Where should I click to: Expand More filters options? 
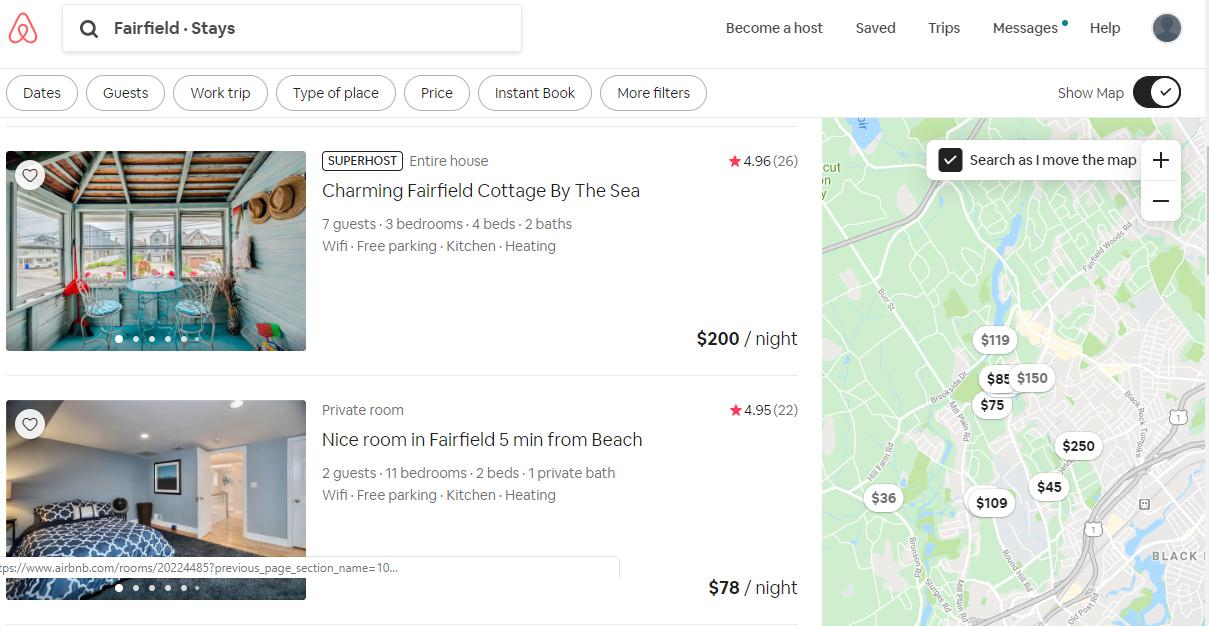click(653, 92)
